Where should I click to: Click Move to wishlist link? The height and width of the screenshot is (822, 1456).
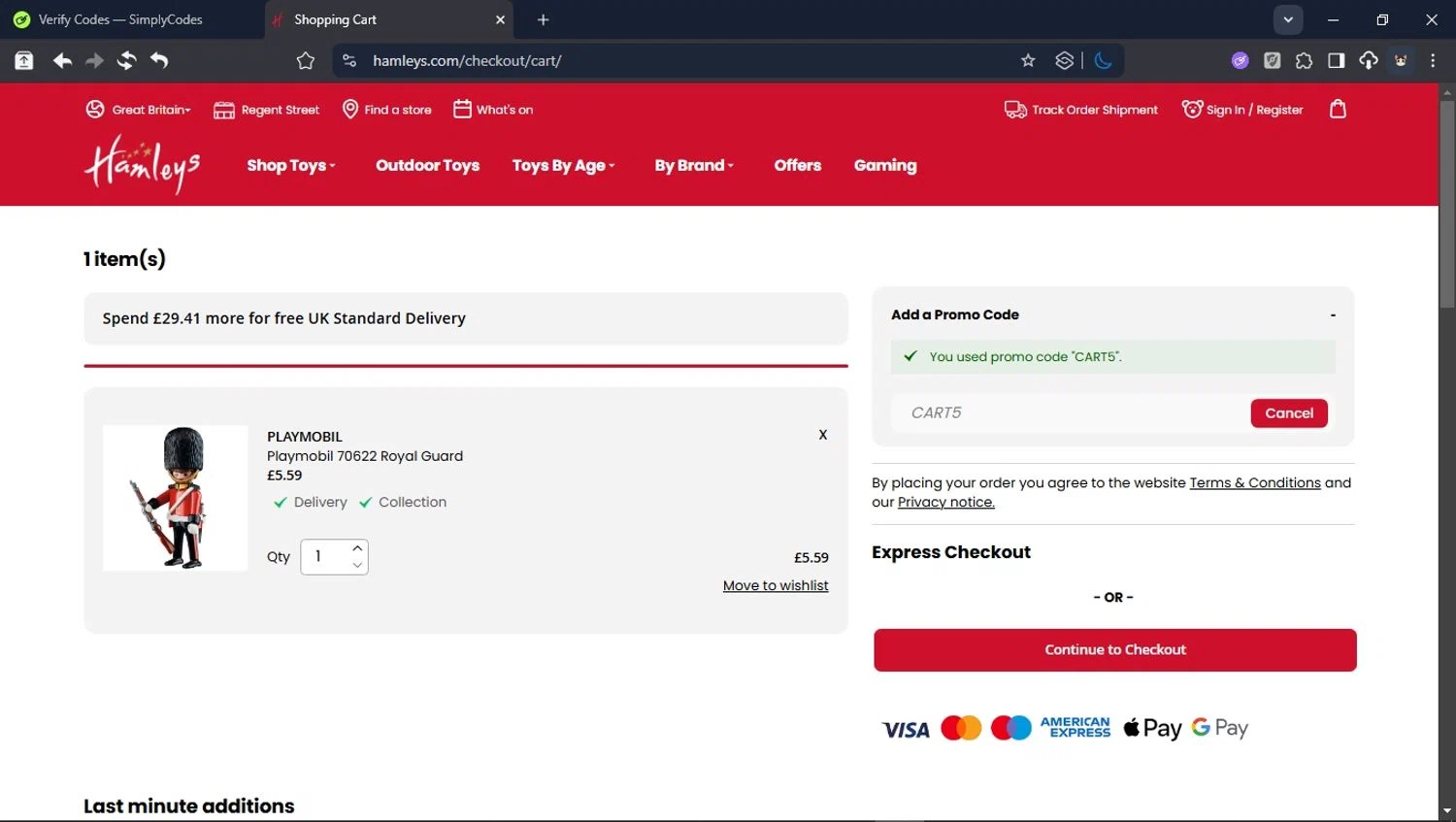pos(776,585)
